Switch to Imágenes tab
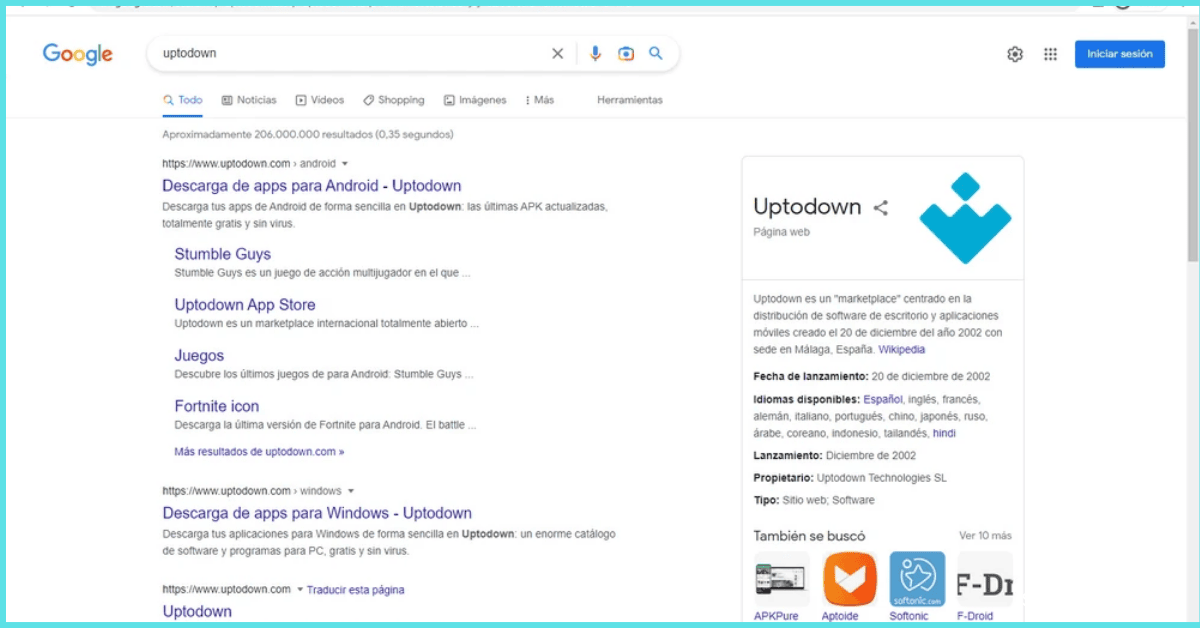Viewport: 1200px width, 628px height. click(x=475, y=100)
